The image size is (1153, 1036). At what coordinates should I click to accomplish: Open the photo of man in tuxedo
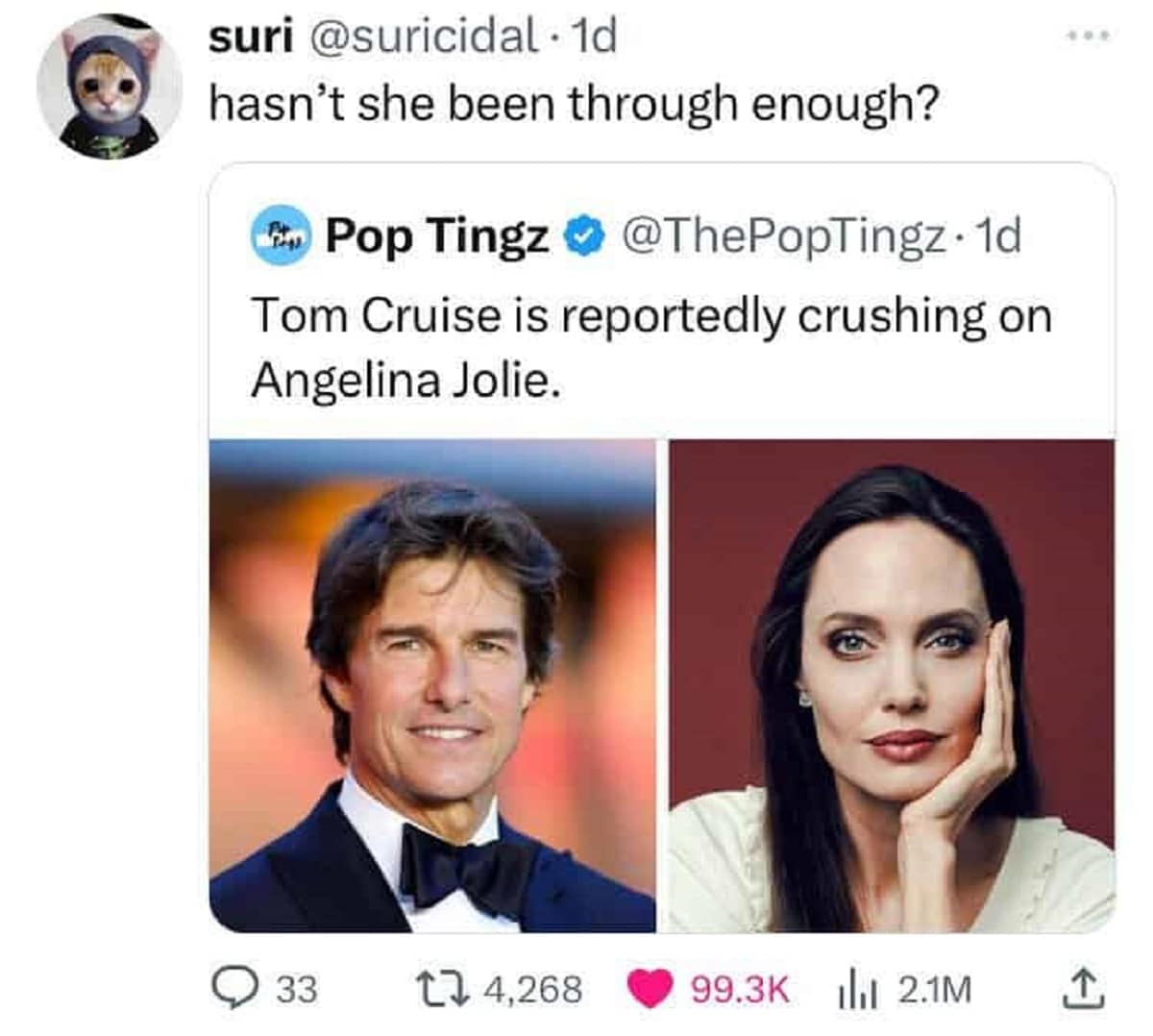point(432,685)
